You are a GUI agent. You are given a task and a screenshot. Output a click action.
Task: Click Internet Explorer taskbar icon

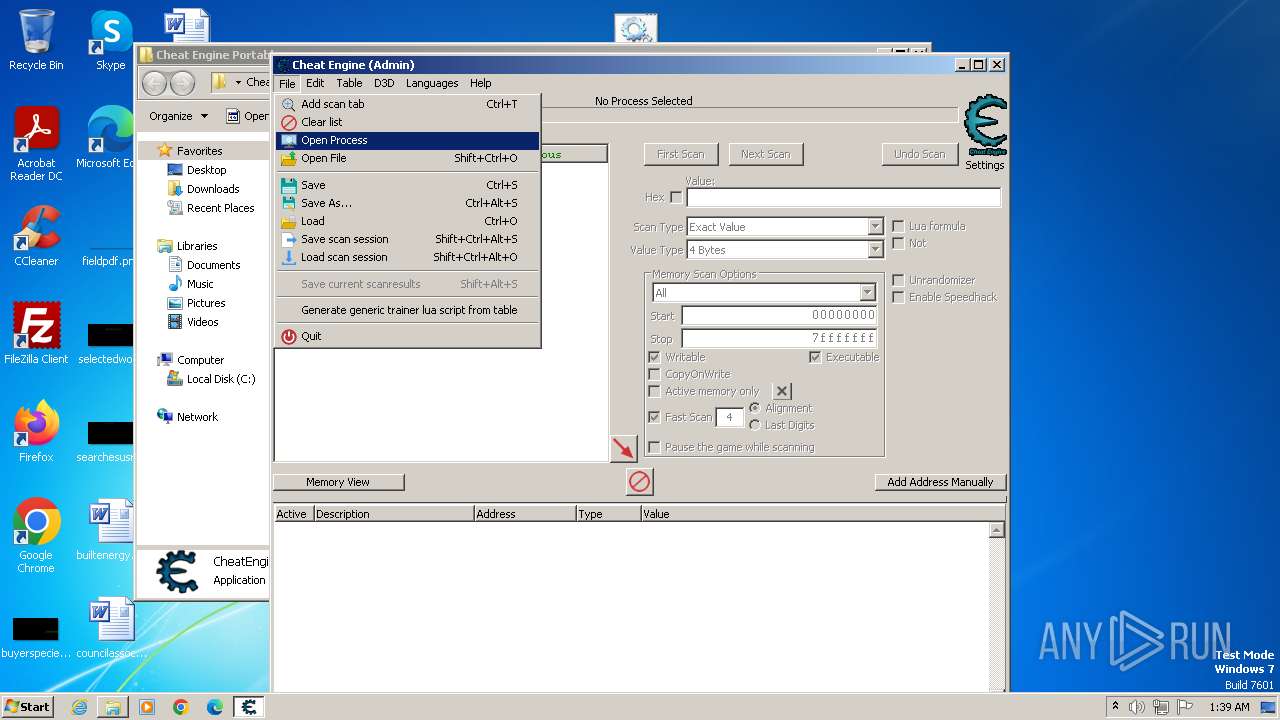pyautogui.click(x=79, y=707)
